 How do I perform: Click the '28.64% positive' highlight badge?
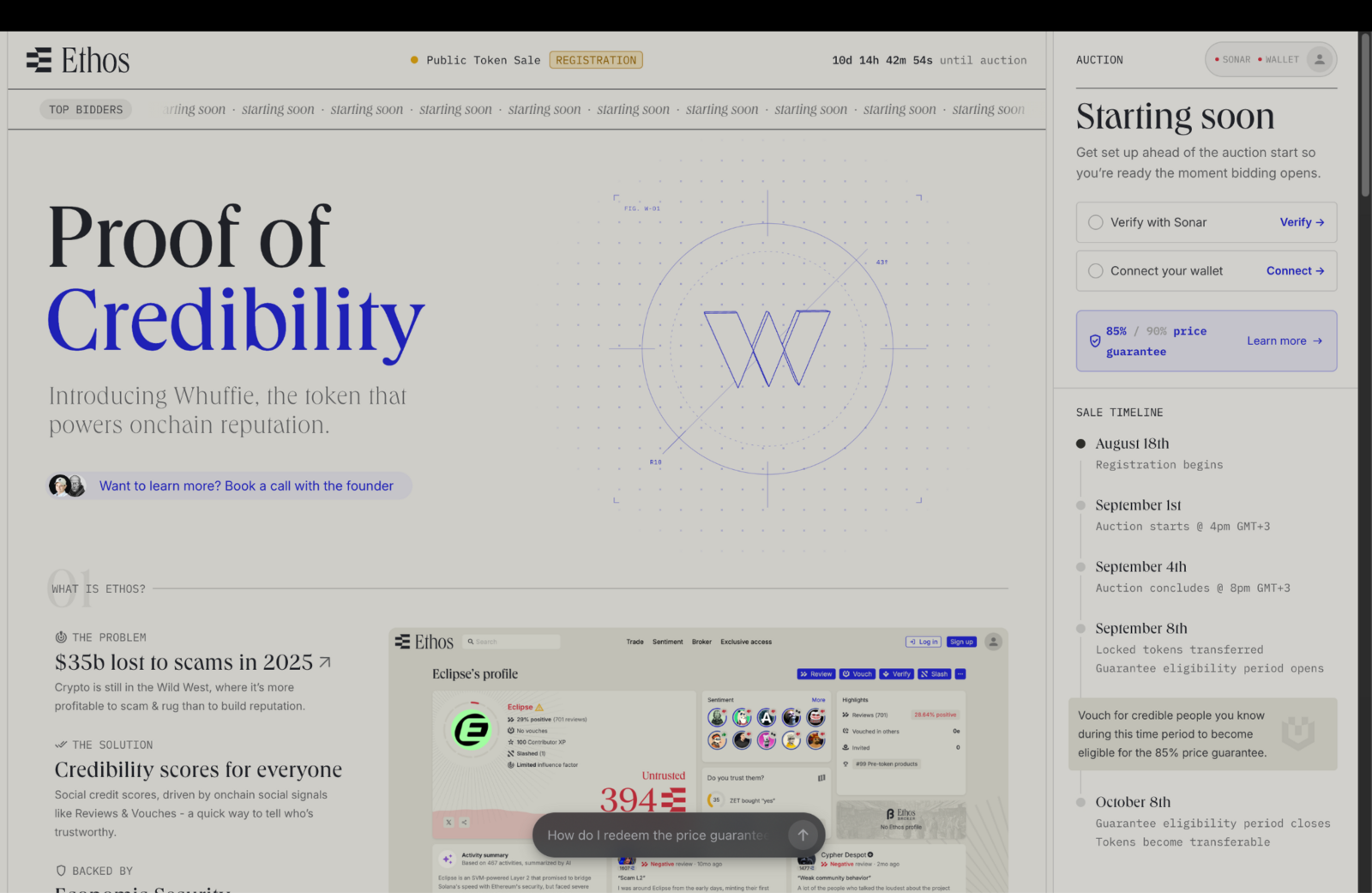click(935, 715)
